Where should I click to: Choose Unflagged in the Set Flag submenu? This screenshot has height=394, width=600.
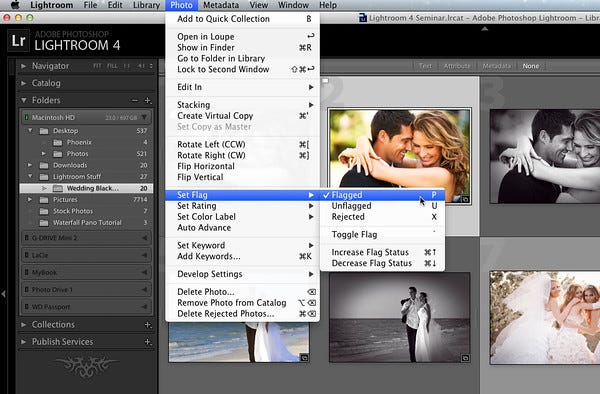click(382, 206)
